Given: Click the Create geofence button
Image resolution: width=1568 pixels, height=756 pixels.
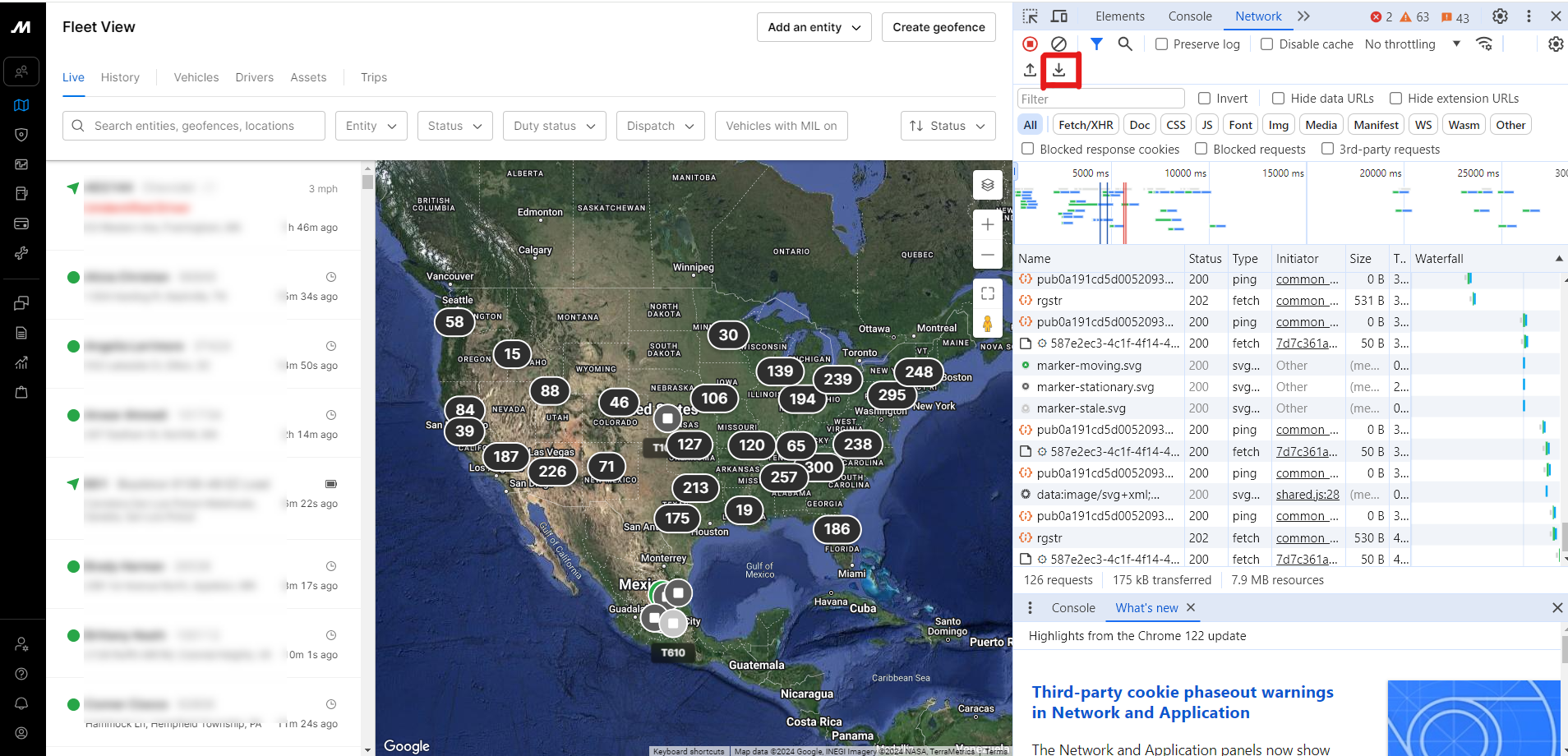Looking at the screenshot, I should 938,27.
